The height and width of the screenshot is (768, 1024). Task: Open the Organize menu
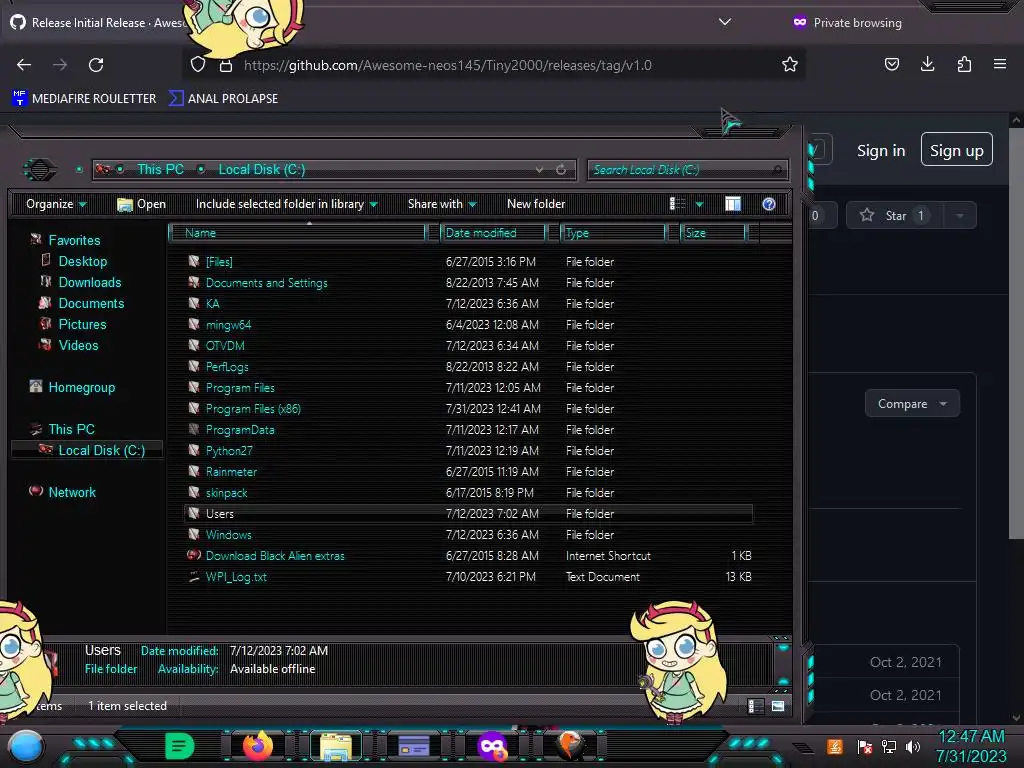[56, 204]
